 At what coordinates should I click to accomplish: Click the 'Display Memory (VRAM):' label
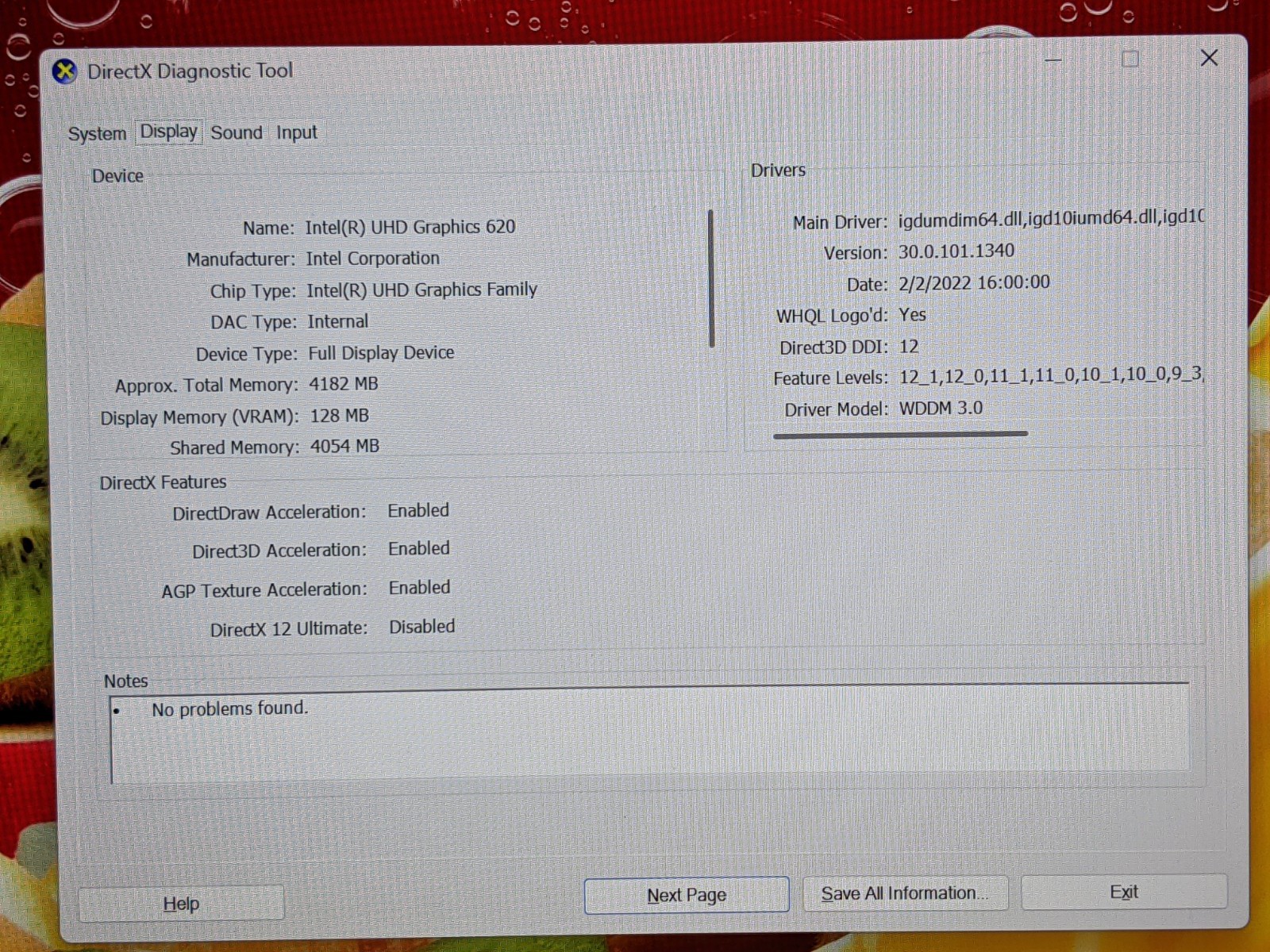click(199, 417)
